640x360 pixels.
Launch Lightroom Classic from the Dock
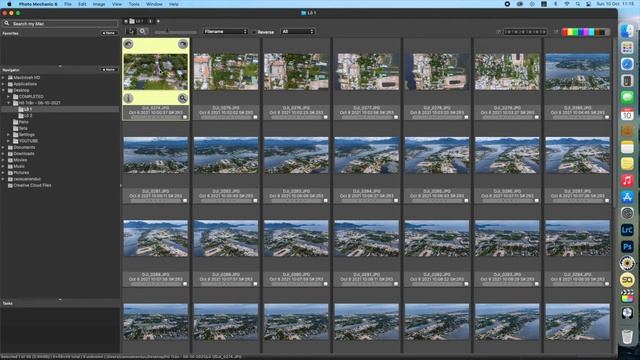point(627,230)
